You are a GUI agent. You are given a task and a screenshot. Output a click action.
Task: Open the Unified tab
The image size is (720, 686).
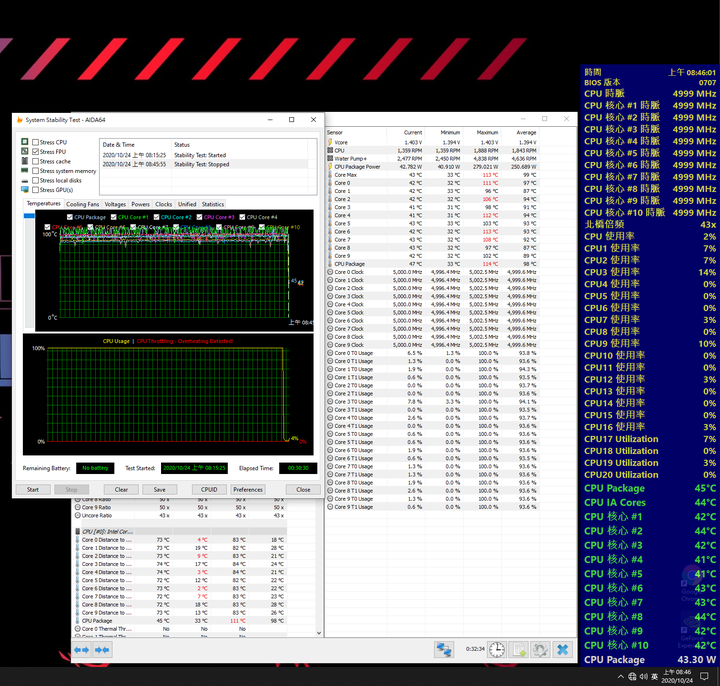point(187,204)
